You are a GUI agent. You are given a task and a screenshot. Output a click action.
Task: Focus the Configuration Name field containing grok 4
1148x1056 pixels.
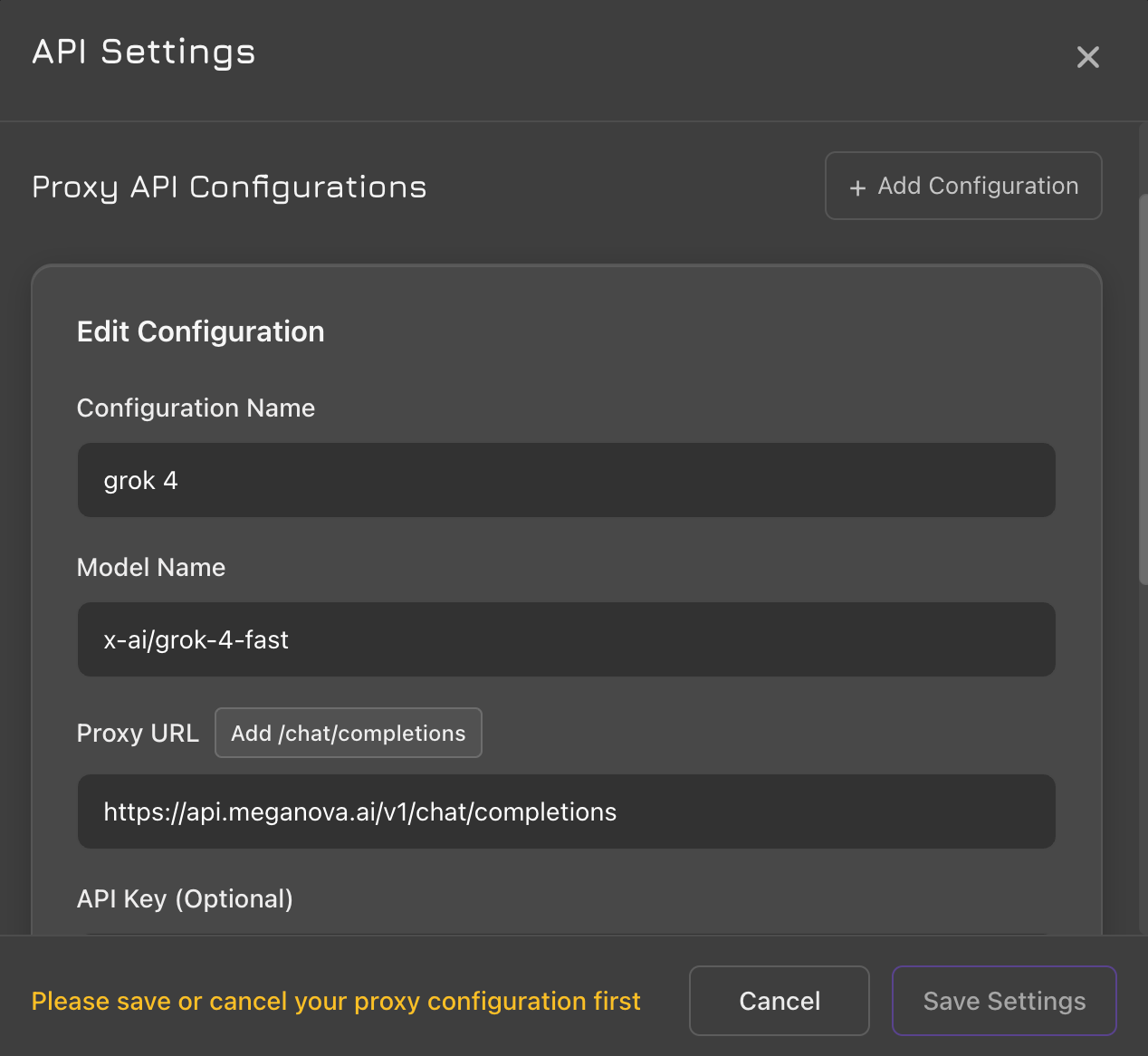(566, 480)
